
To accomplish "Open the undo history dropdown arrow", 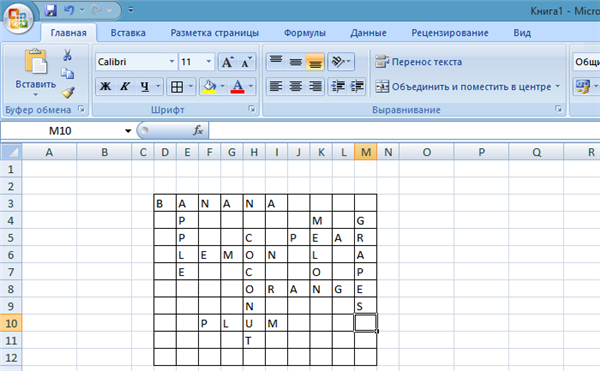I will [82, 10].
